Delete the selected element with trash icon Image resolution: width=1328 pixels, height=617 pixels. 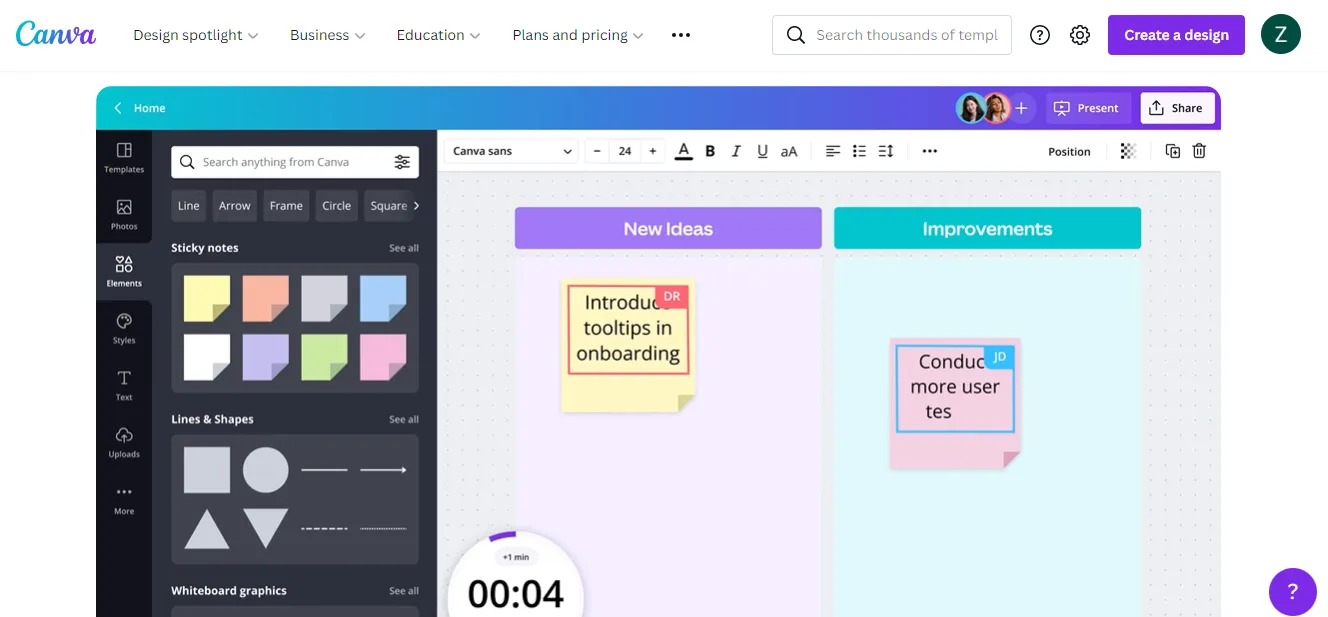(x=1199, y=151)
